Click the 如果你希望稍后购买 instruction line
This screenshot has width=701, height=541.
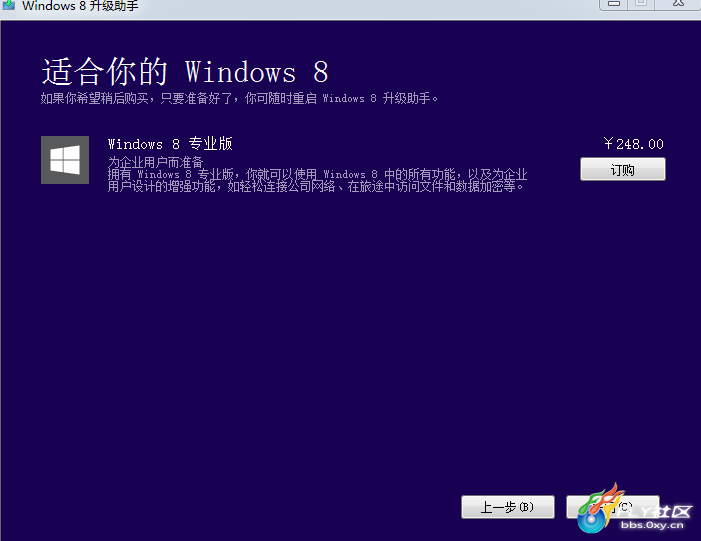[239, 98]
